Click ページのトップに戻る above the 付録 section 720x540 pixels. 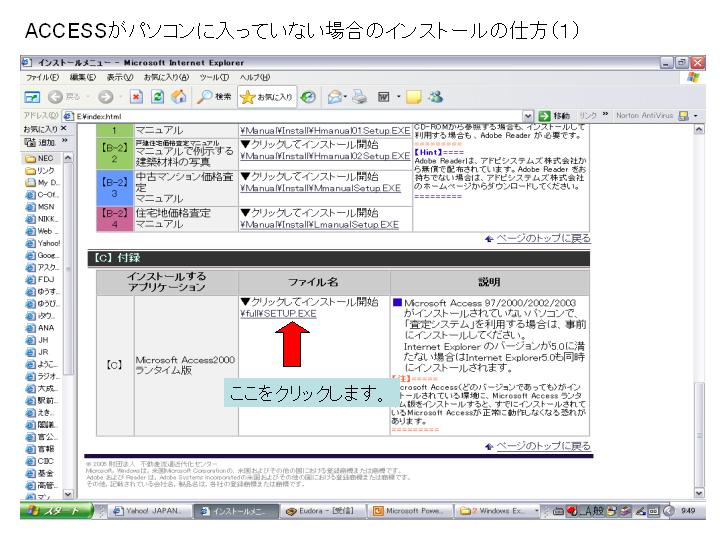(x=544, y=238)
